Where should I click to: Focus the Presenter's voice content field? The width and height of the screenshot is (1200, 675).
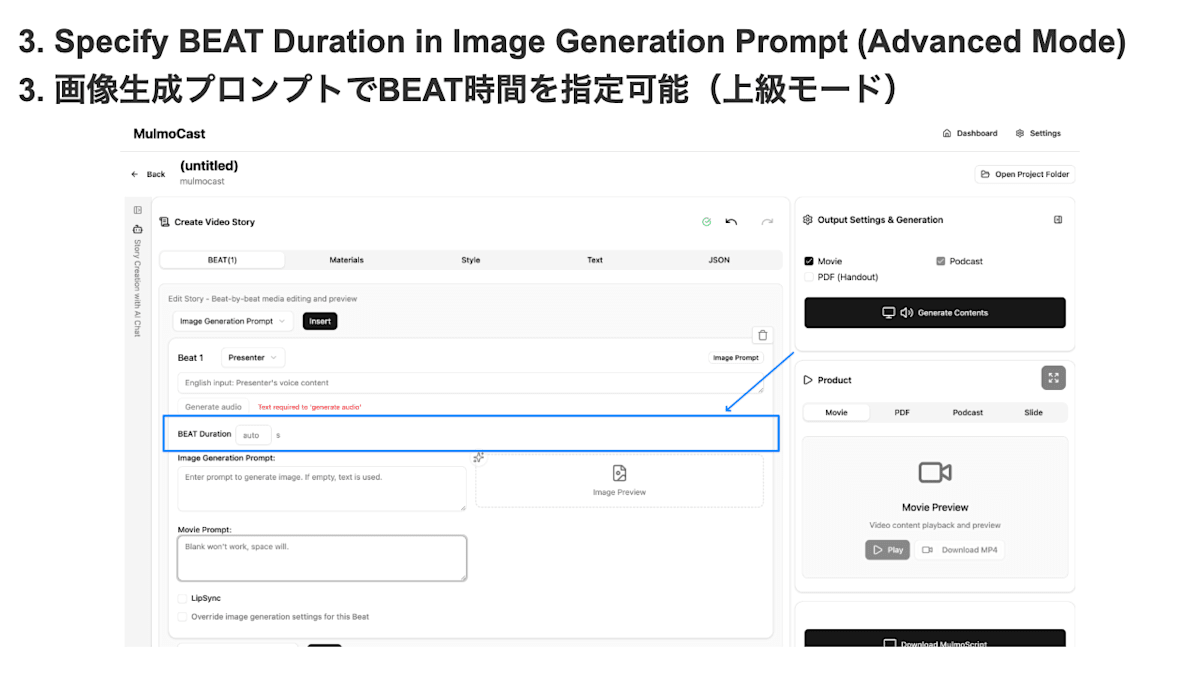[x=470, y=383]
